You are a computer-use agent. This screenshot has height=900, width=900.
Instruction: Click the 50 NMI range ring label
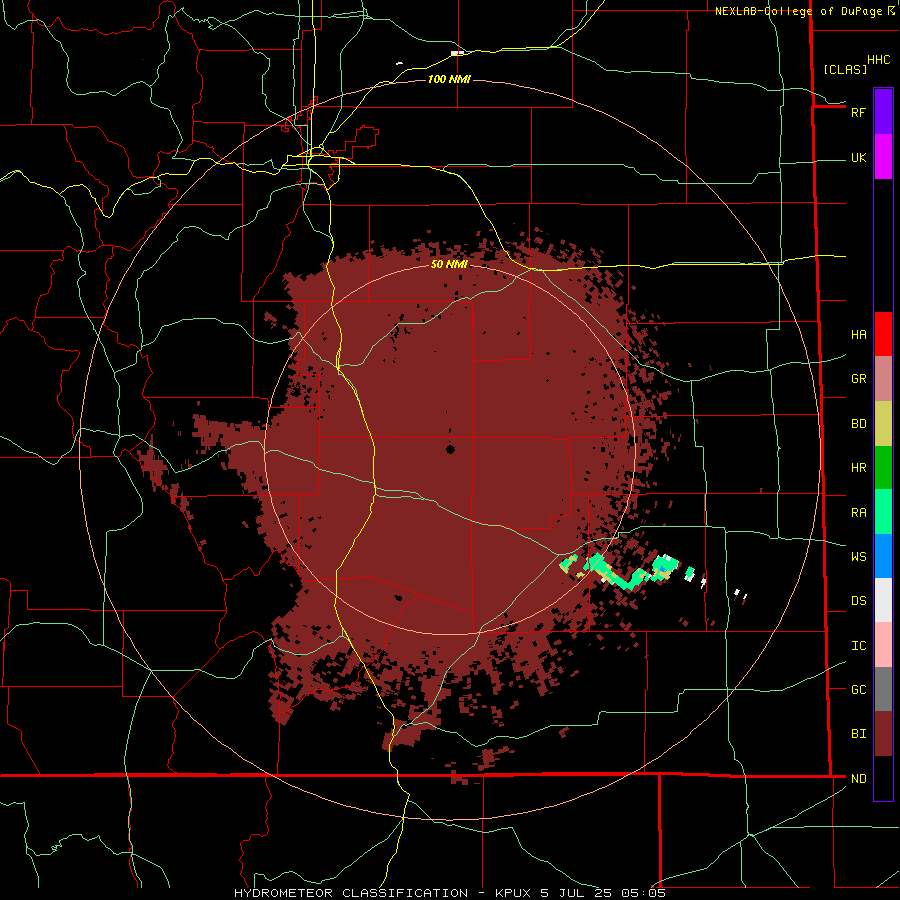[x=449, y=264]
